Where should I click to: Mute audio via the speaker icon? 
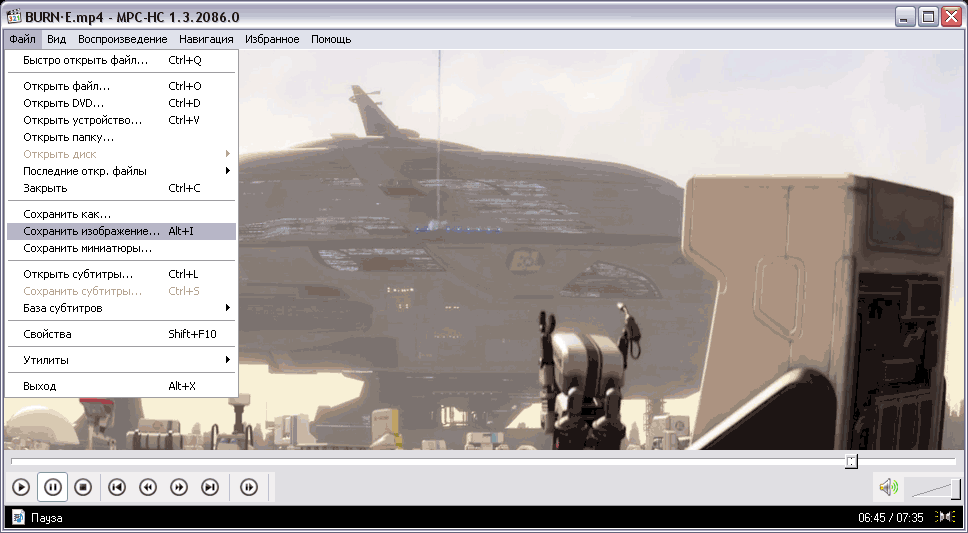click(x=887, y=488)
